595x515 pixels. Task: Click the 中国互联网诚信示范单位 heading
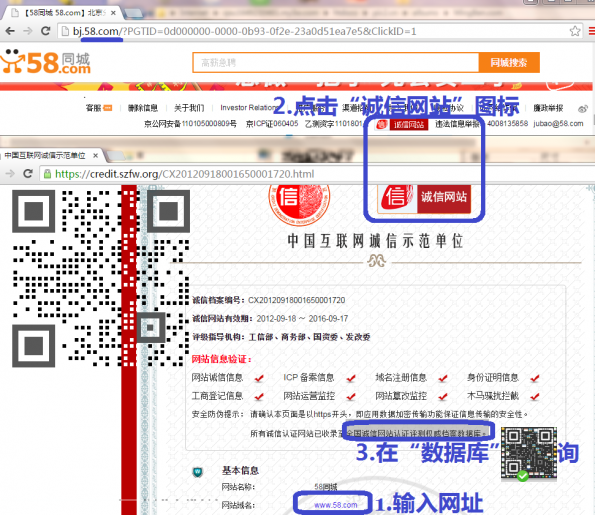pyautogui.click(x=376, y=241)
